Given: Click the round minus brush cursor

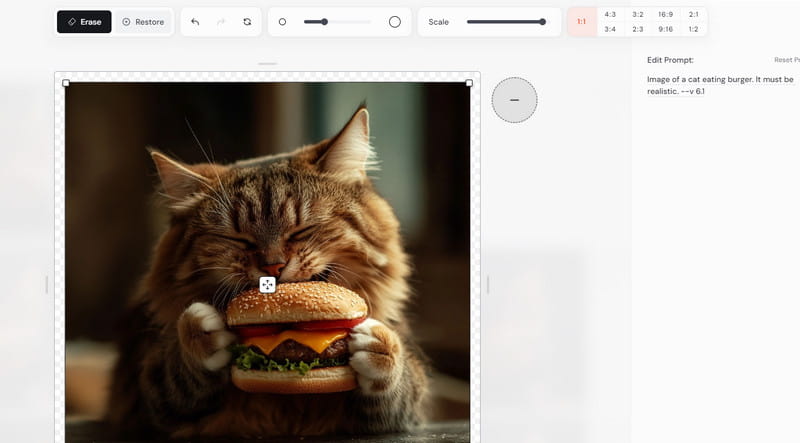Looking at the screenshot, I should 514,100.
